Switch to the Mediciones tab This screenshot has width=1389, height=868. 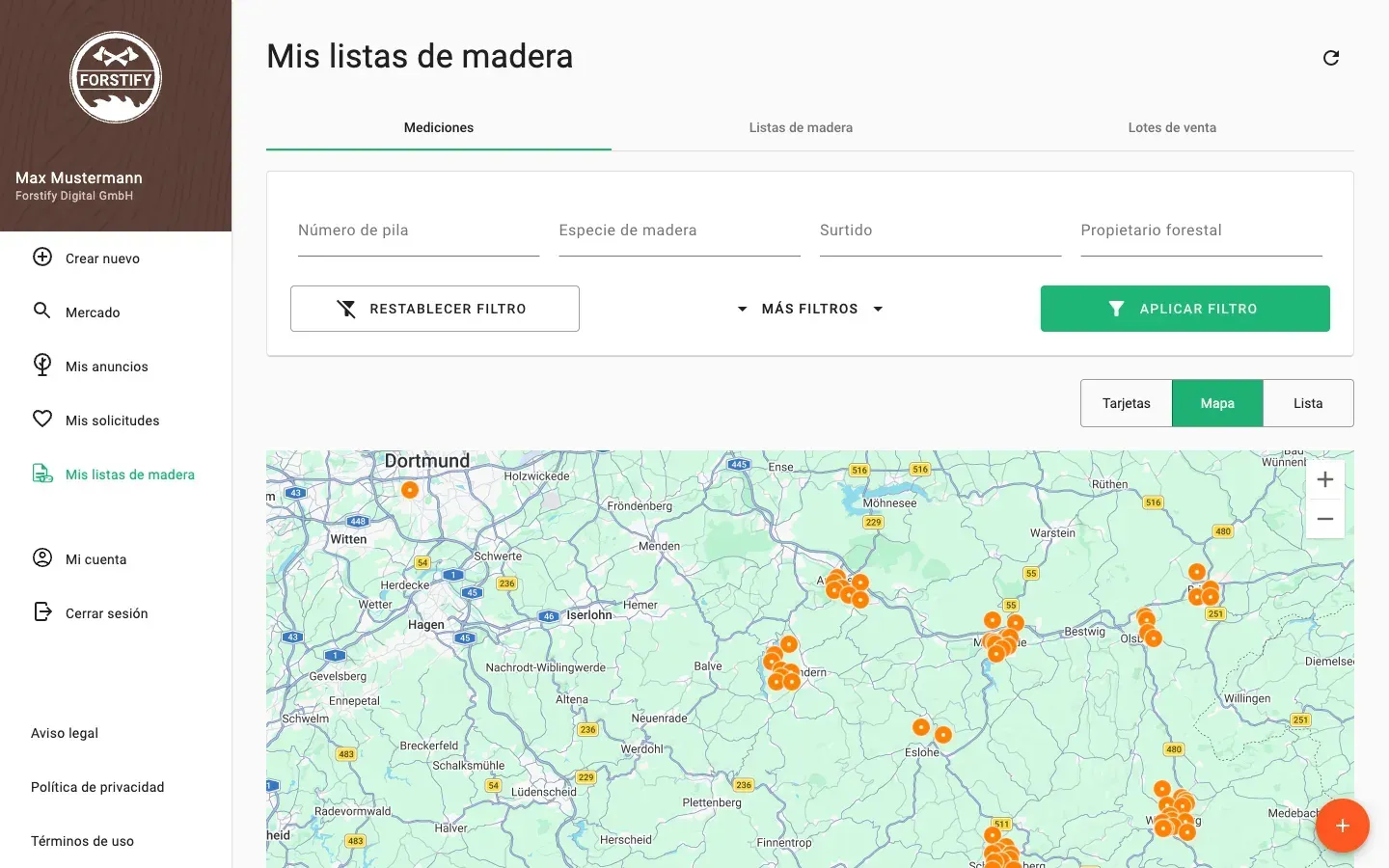tap(439, 127)
